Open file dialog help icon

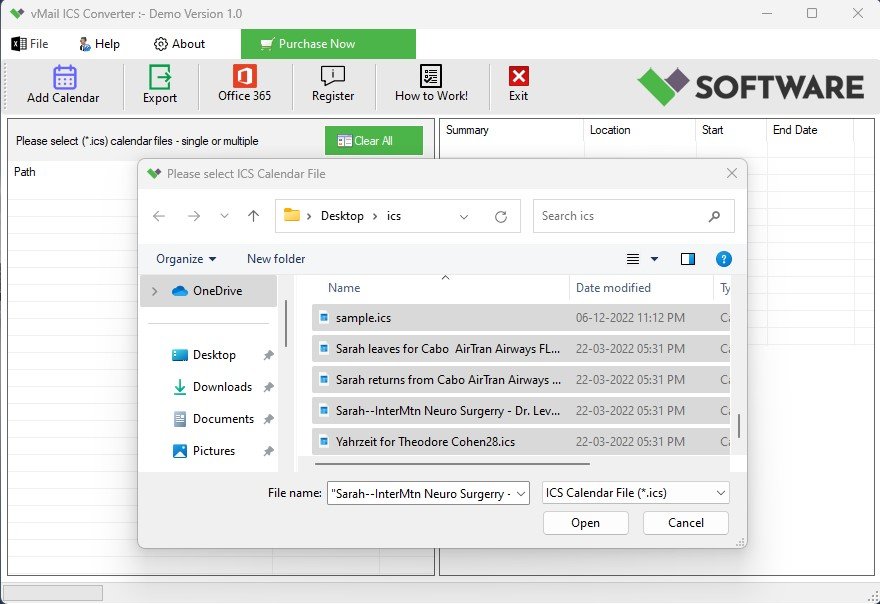[x=723, y=259]
